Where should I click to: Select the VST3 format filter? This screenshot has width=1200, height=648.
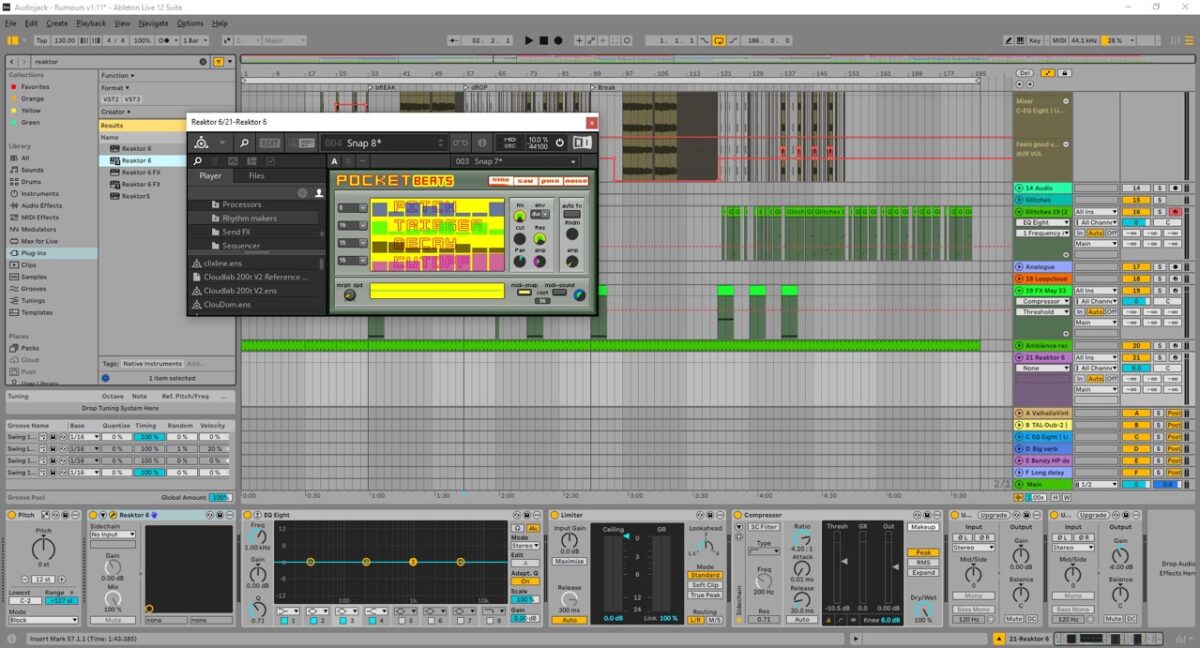132,99
